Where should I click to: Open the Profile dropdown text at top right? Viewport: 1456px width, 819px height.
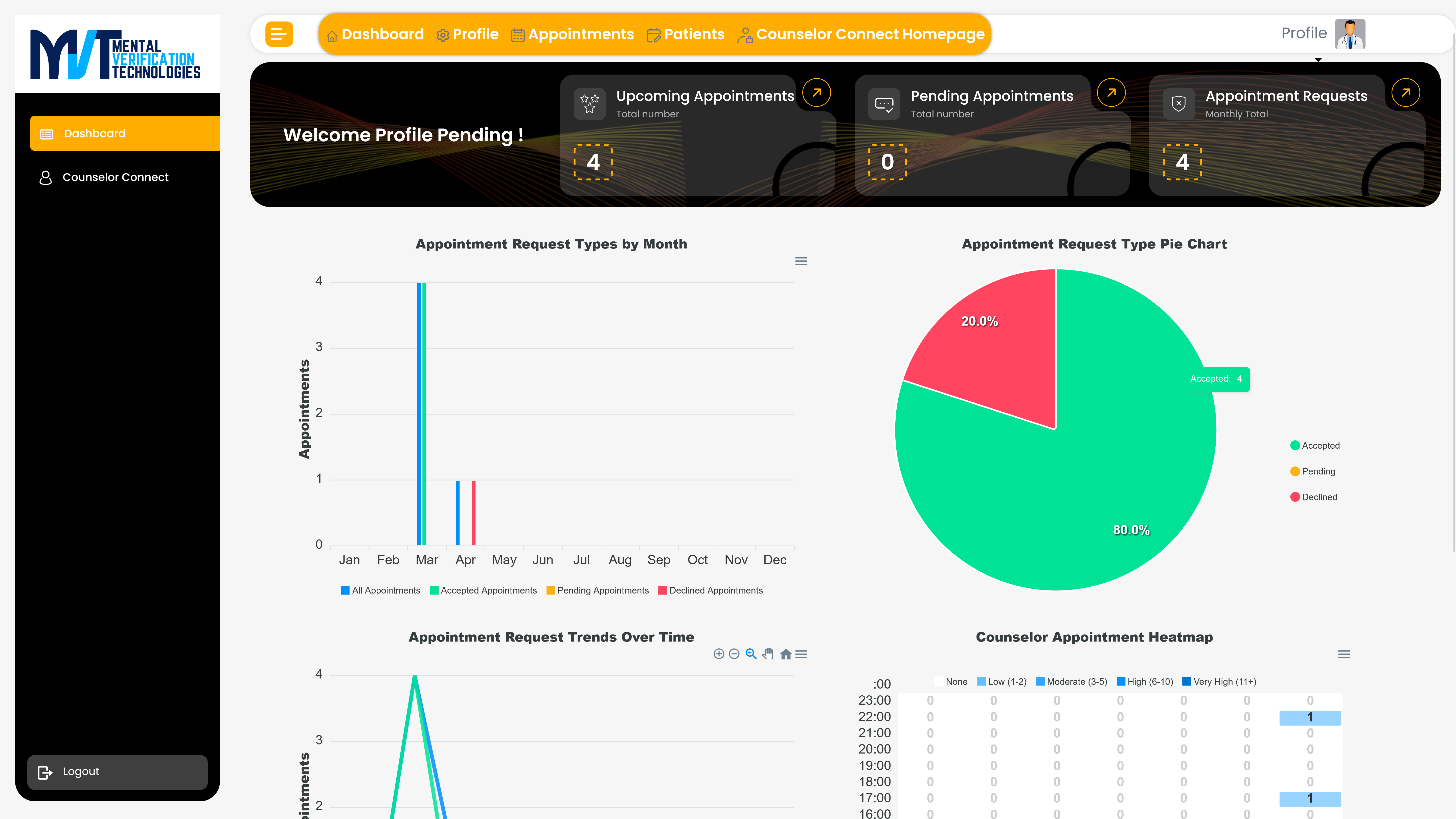1304,33
